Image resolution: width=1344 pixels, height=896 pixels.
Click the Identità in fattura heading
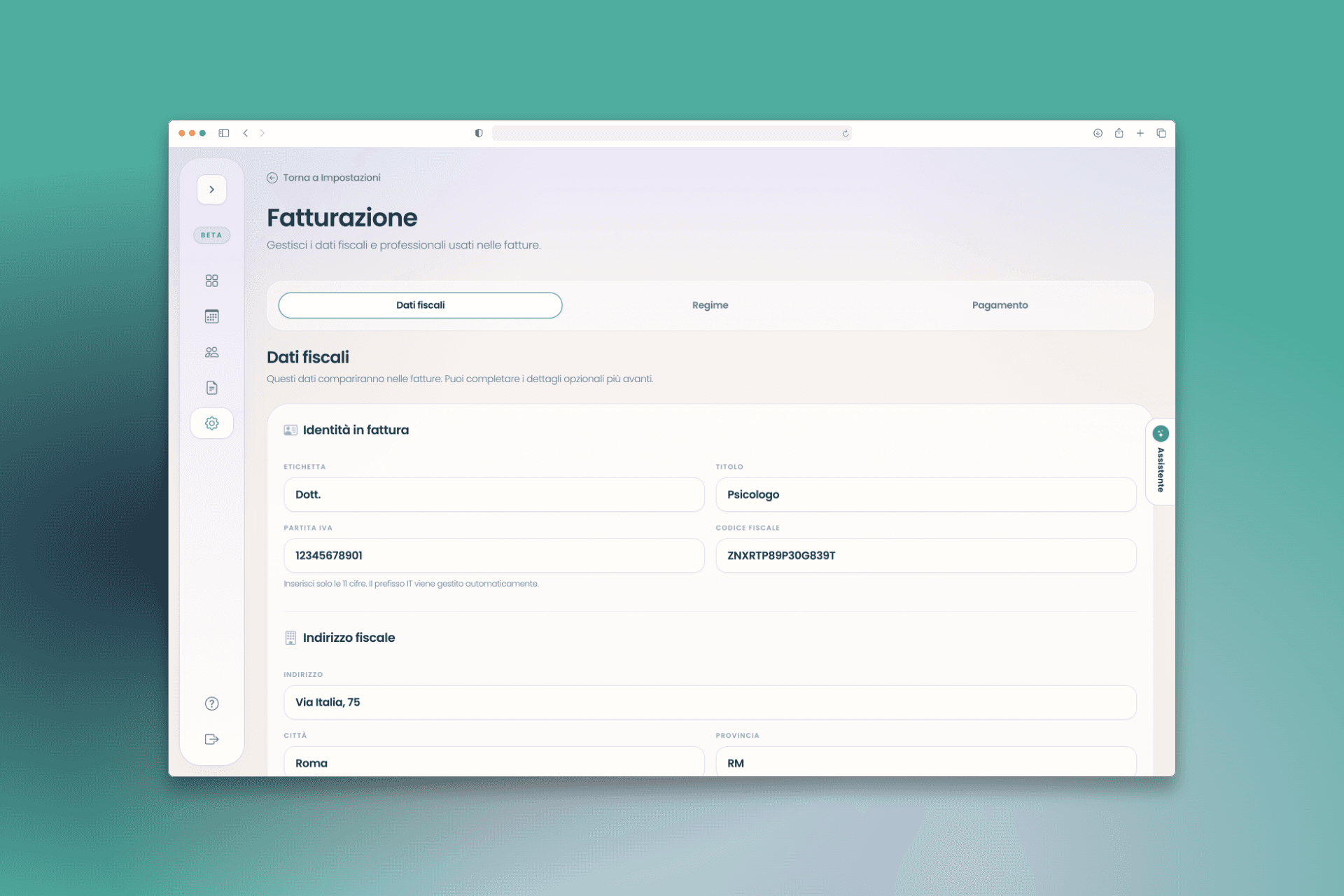356,430
